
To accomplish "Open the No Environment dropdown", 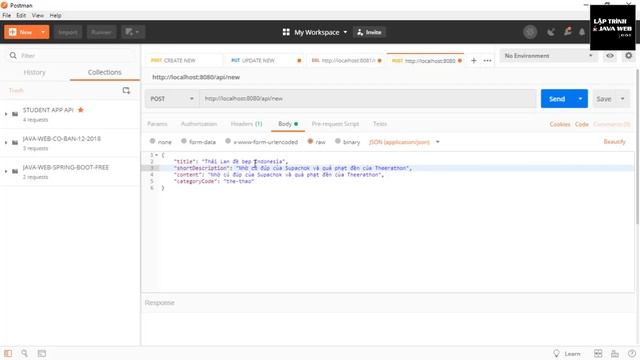I will point(548,56).
